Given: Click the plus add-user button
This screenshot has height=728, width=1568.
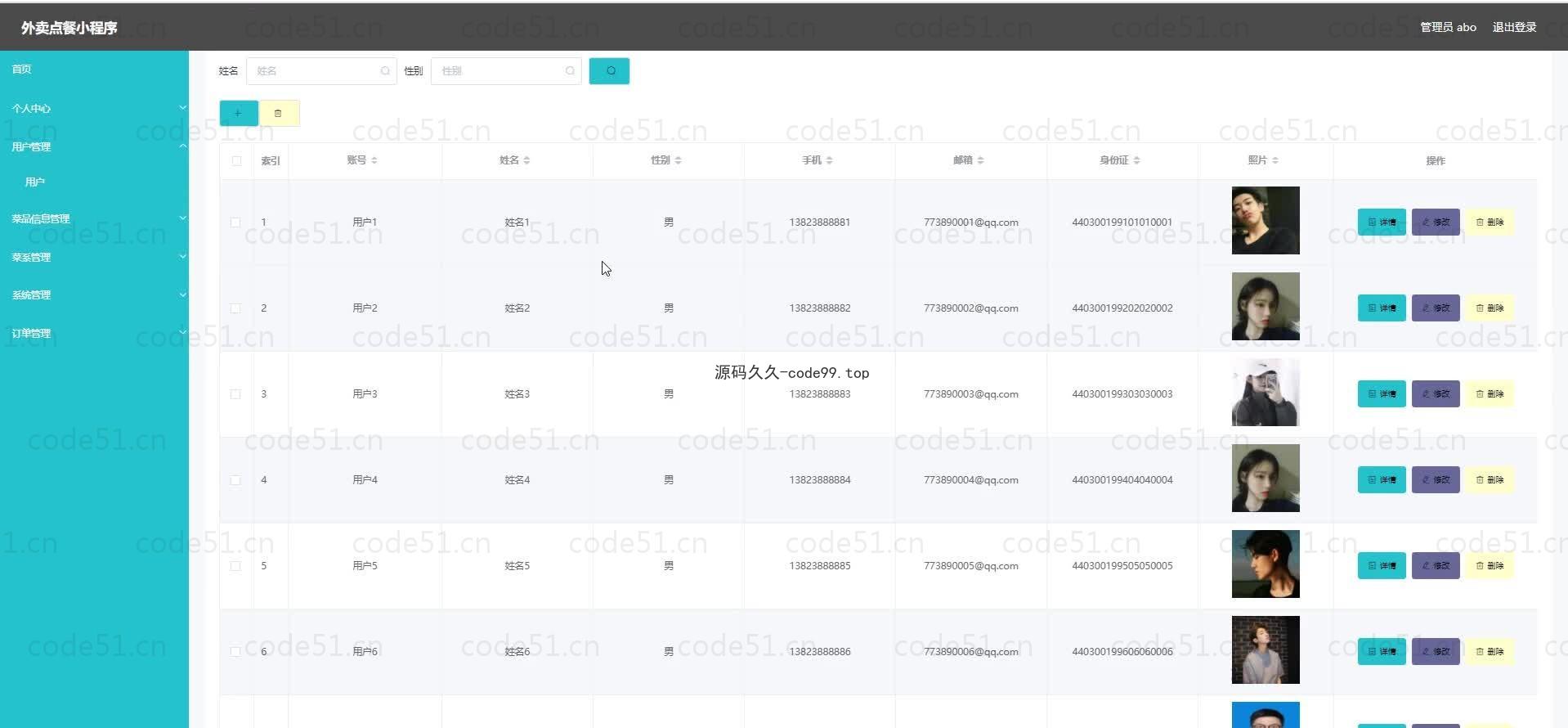Looking at the screenshot, I should point(239,113).
